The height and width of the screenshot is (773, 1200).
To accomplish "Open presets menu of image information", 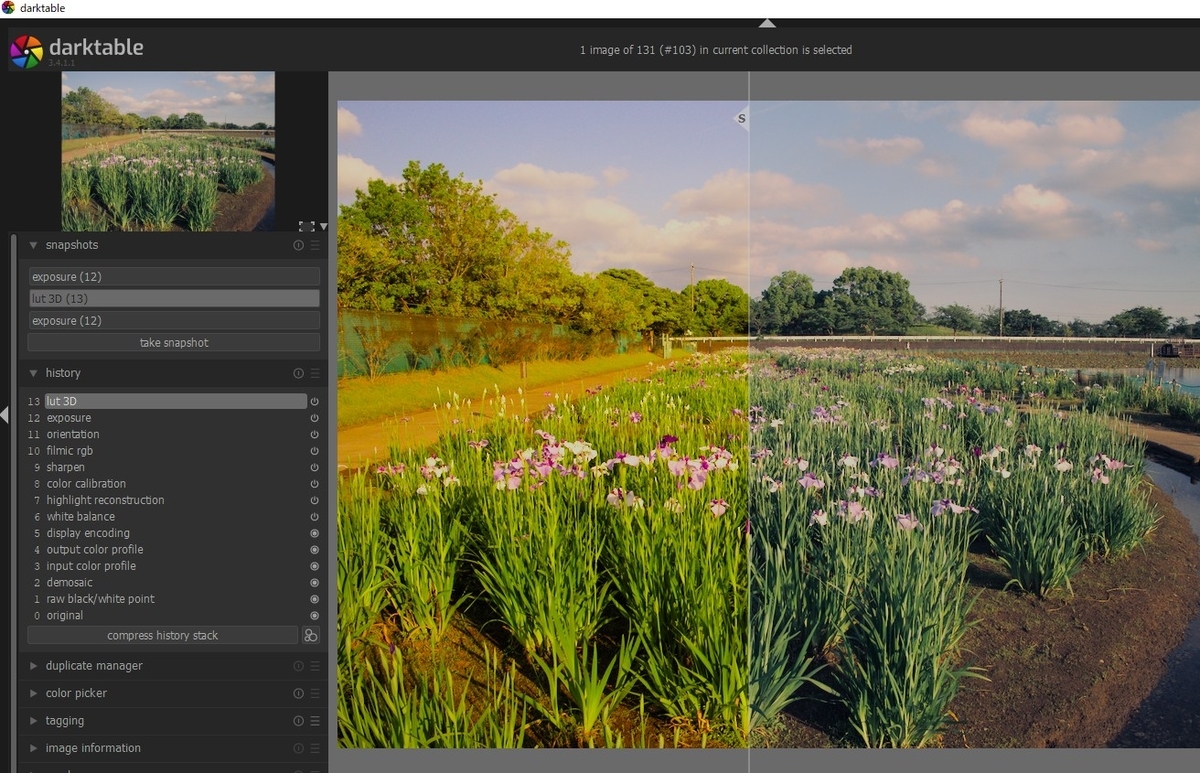I will pos(315,748).
